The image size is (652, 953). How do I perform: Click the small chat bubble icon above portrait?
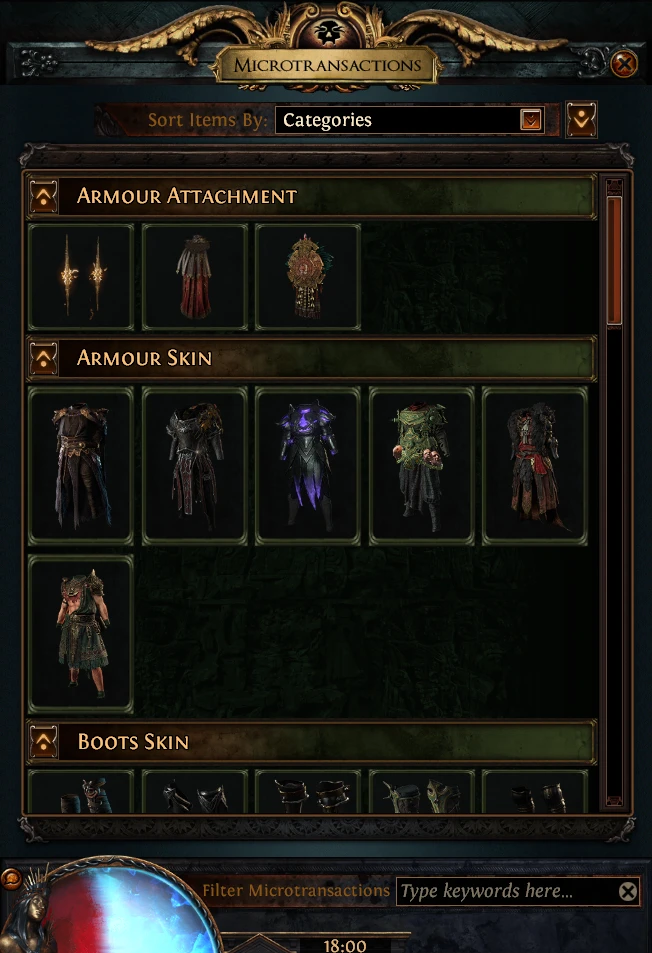click(12, 878)
